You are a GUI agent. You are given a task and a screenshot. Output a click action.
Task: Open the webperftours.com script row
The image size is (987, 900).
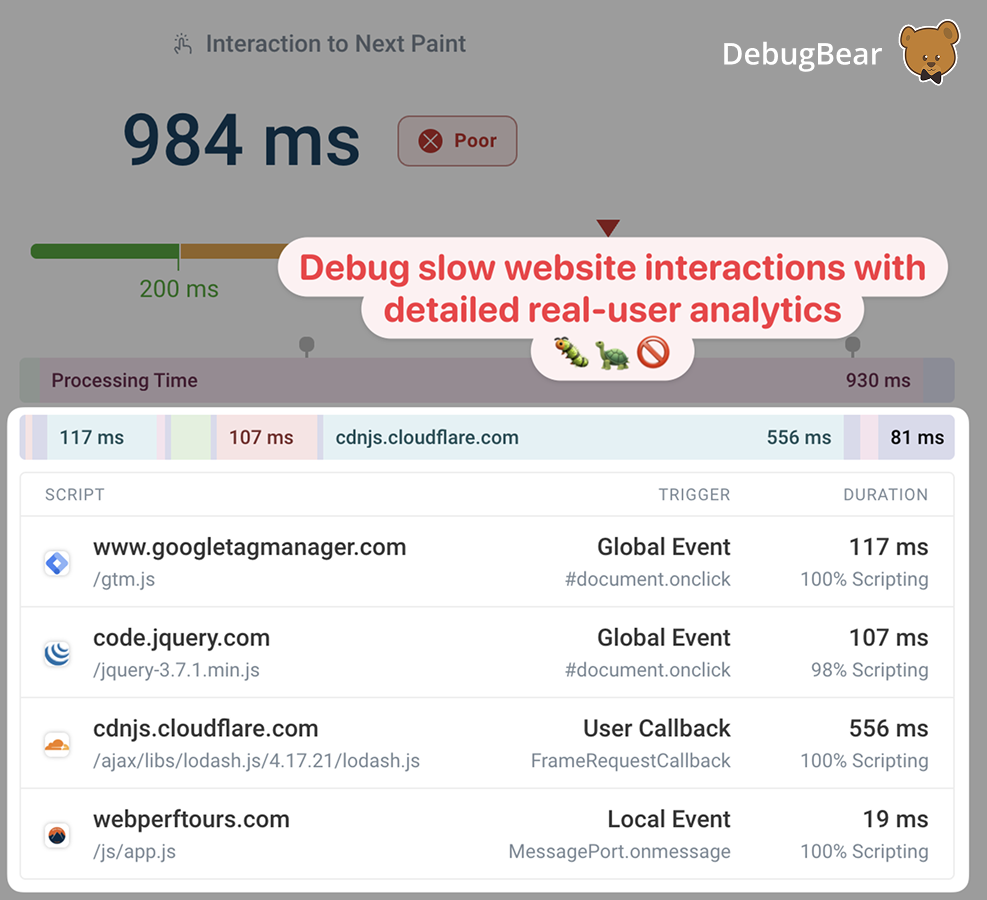(487, 834)
